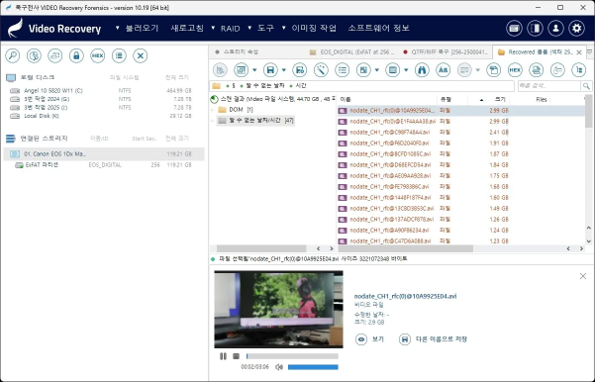The width and height of the screenshot is (595, 382).
Task: Click the user account icon in header
Action: click(556, 28)
